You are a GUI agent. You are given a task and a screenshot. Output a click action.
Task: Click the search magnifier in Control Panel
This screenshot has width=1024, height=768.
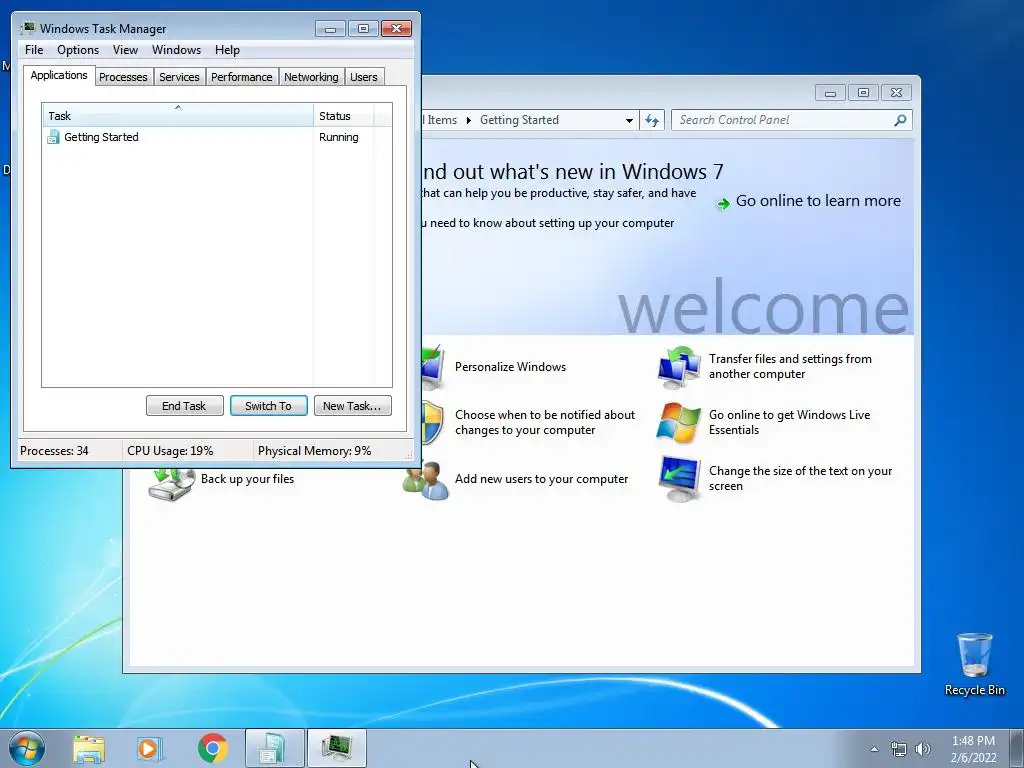[x=900, y=120]
